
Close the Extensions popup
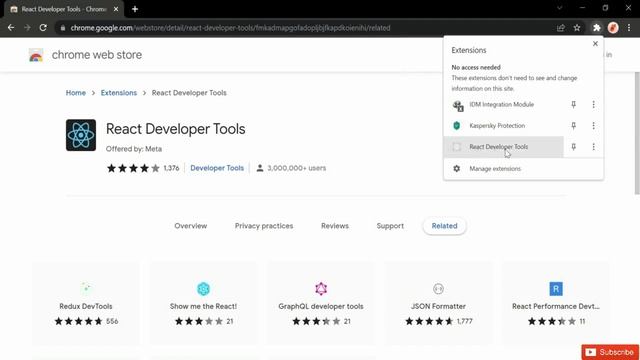point(595,44)
